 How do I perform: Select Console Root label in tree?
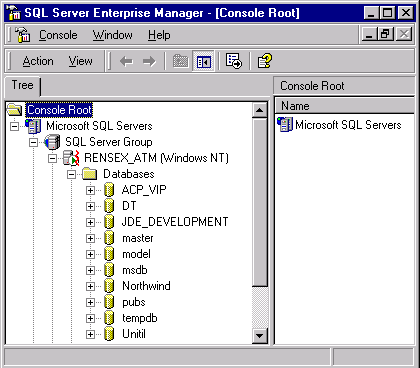point(59,110)
